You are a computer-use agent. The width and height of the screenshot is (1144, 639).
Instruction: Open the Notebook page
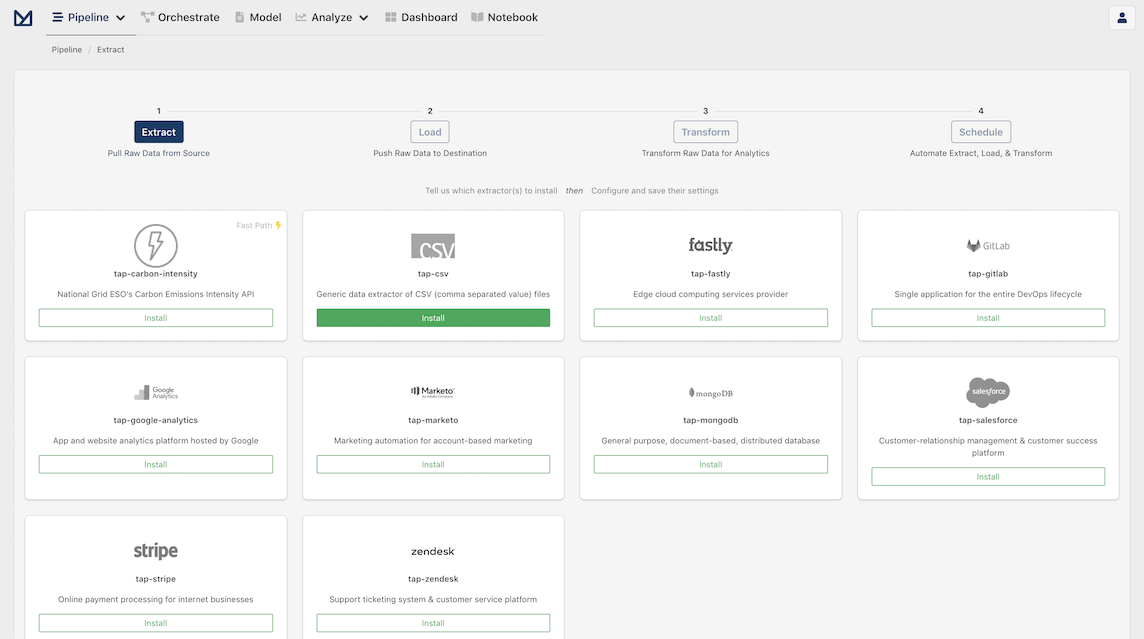pyautogui.click(x=504, y=18)
